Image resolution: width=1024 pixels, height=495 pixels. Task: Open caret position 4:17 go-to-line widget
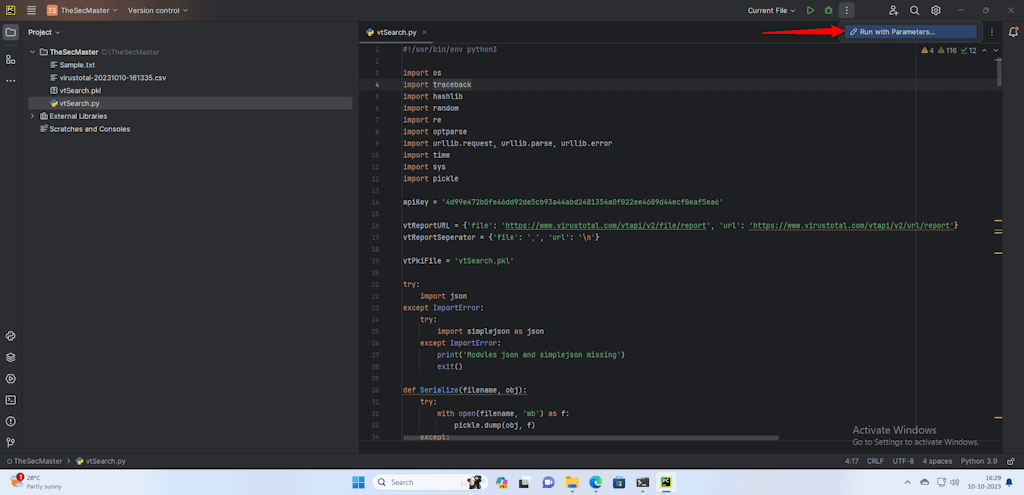click(x=852, y=461)
